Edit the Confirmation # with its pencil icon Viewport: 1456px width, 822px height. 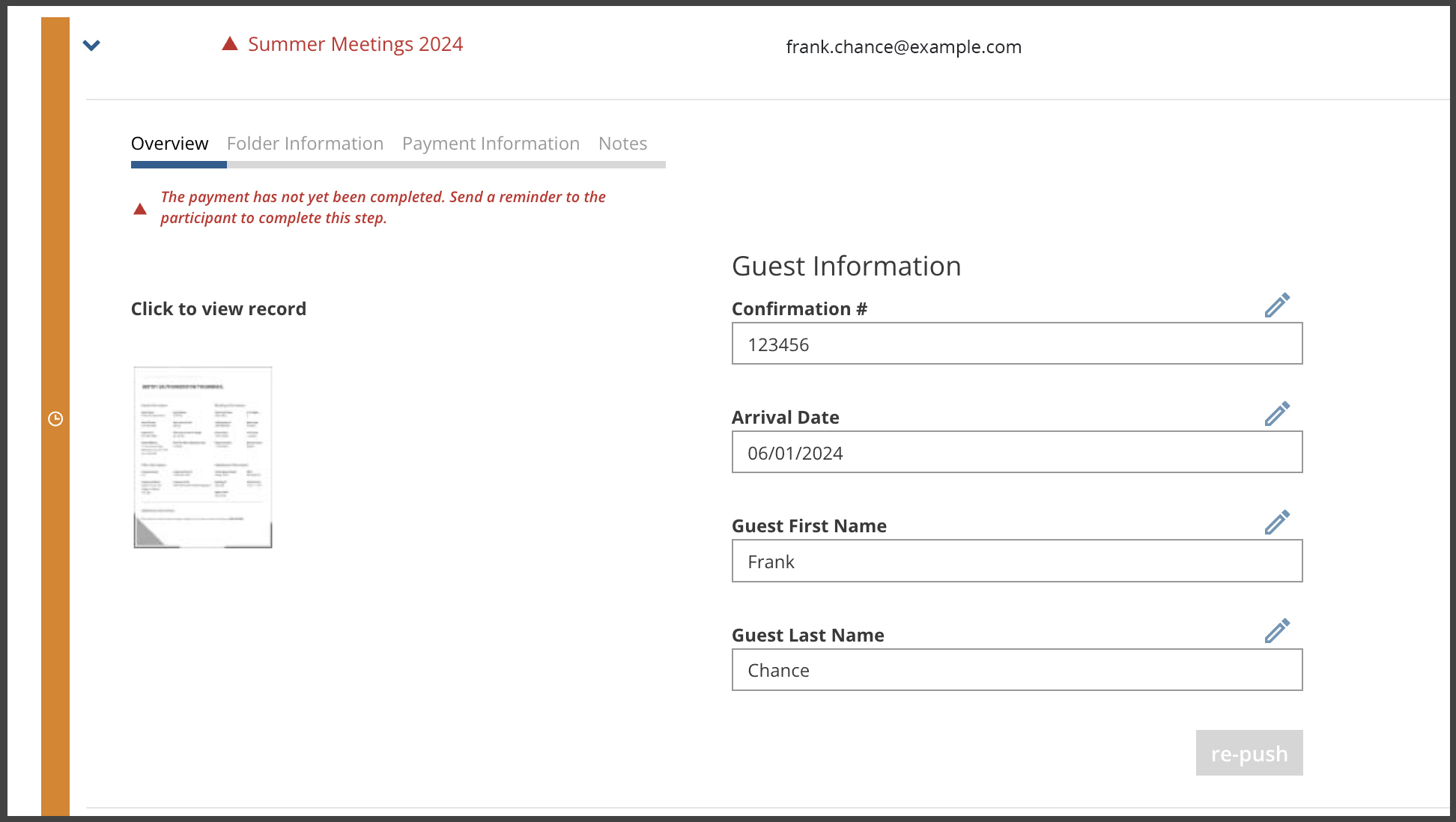1277,305
